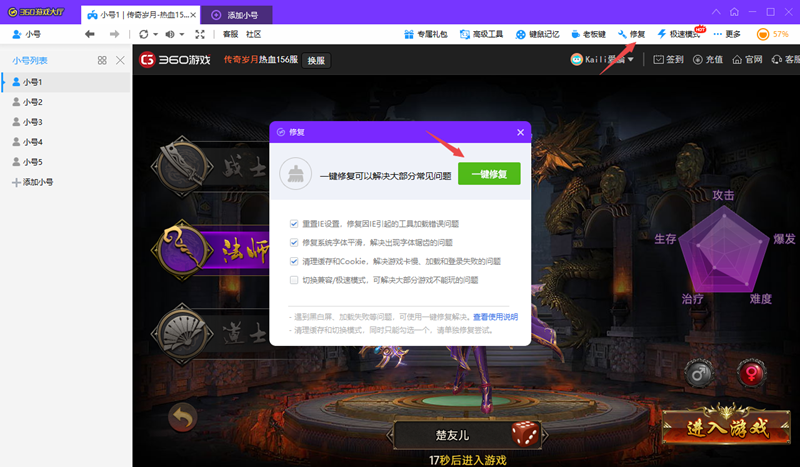Image resolution: width=800 pixels, height=467 pixels.
Task: Click the 57% memory accelerator ball
Action: (x=772, y=34)
